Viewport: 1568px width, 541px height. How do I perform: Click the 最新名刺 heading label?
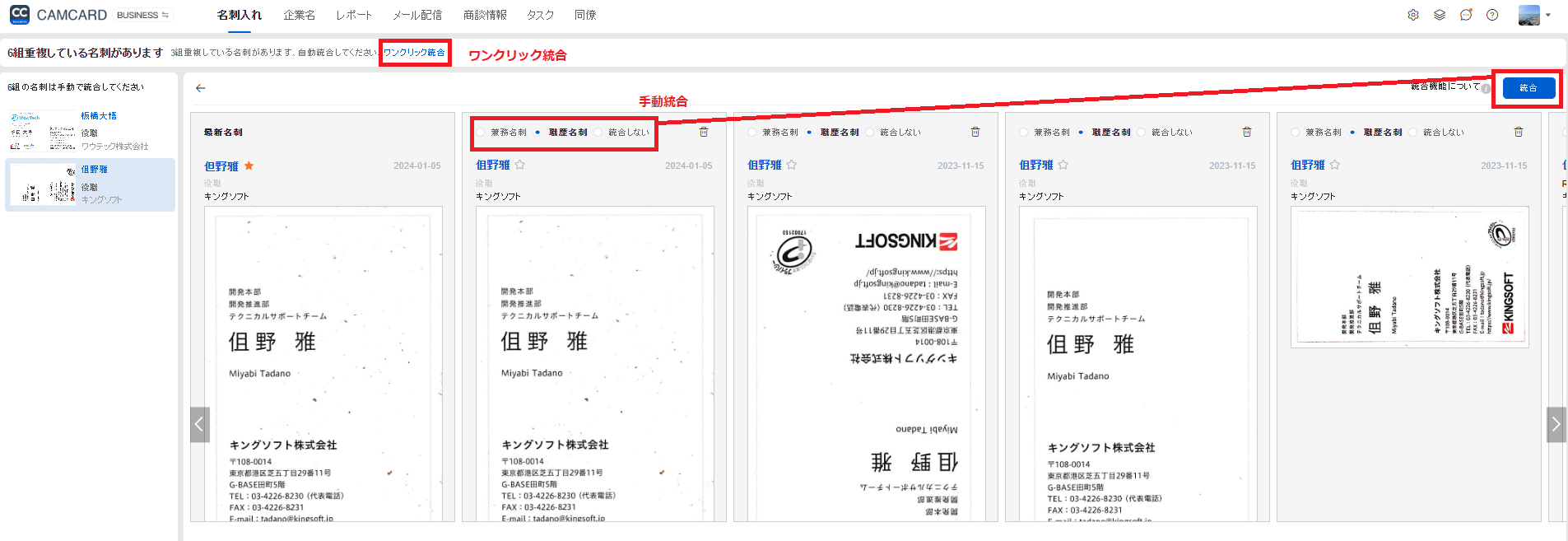click(223, 133)
